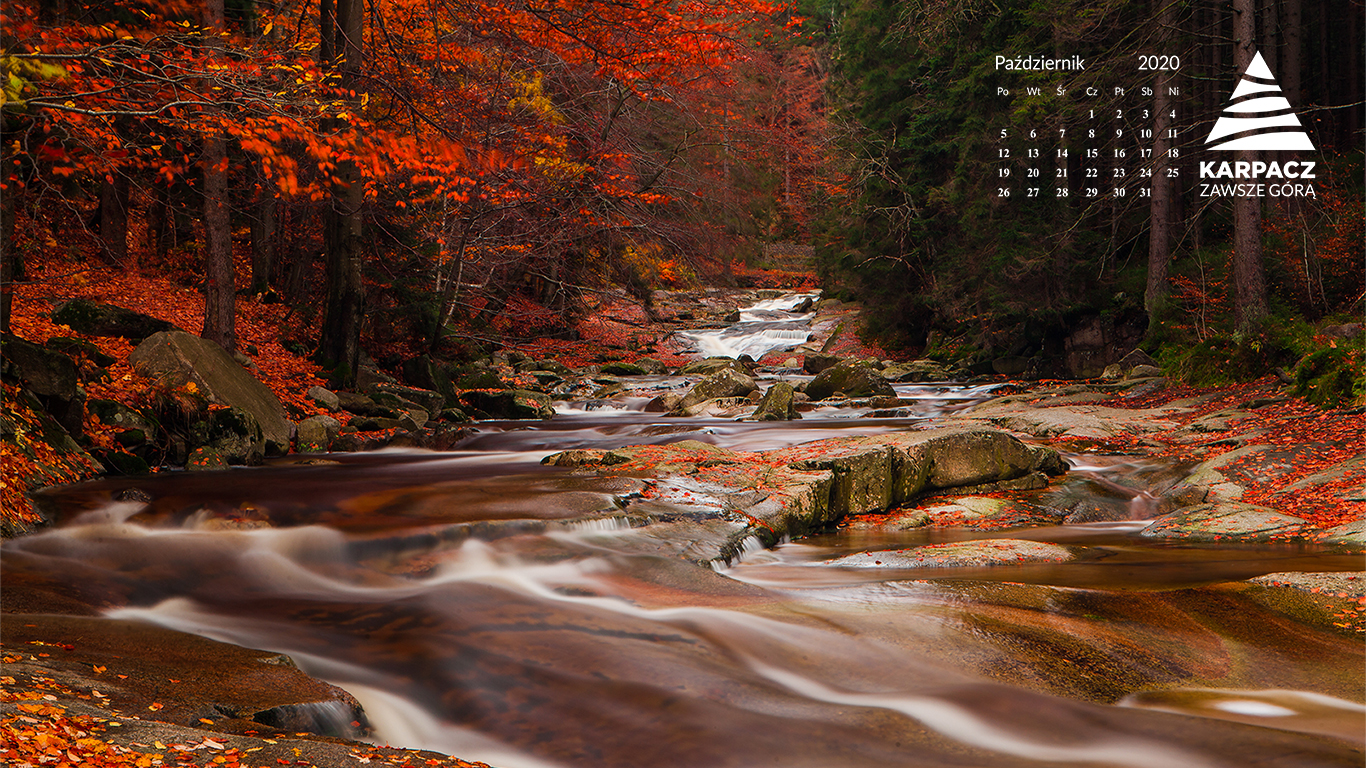
Task: Click the "Śr" weekday header
Action: click(x=1061, y=91)
